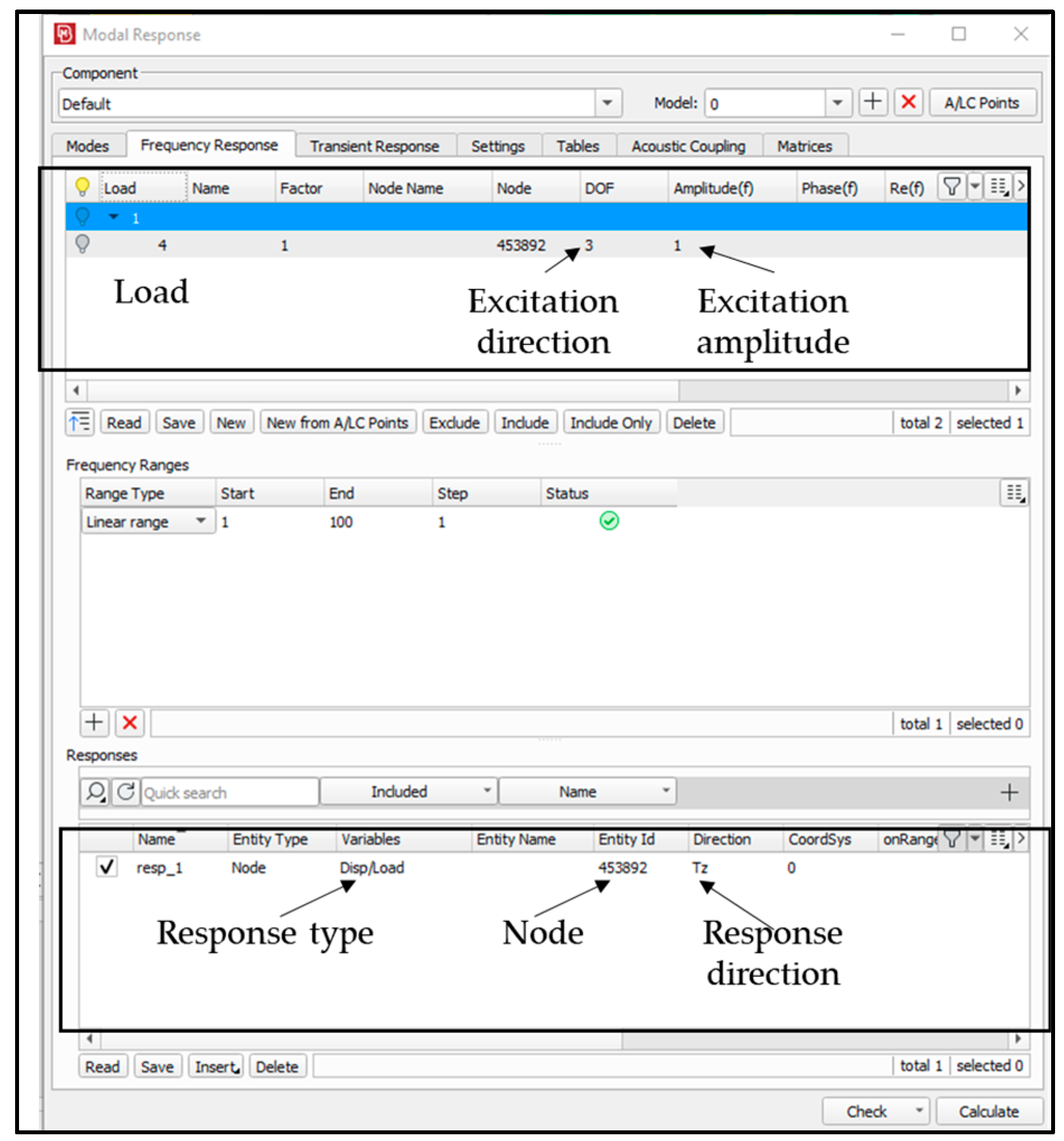Viewport: 1064px width, 1141px height.
Task: Click the A/LC Points button
Action: (x=981, y=102)
